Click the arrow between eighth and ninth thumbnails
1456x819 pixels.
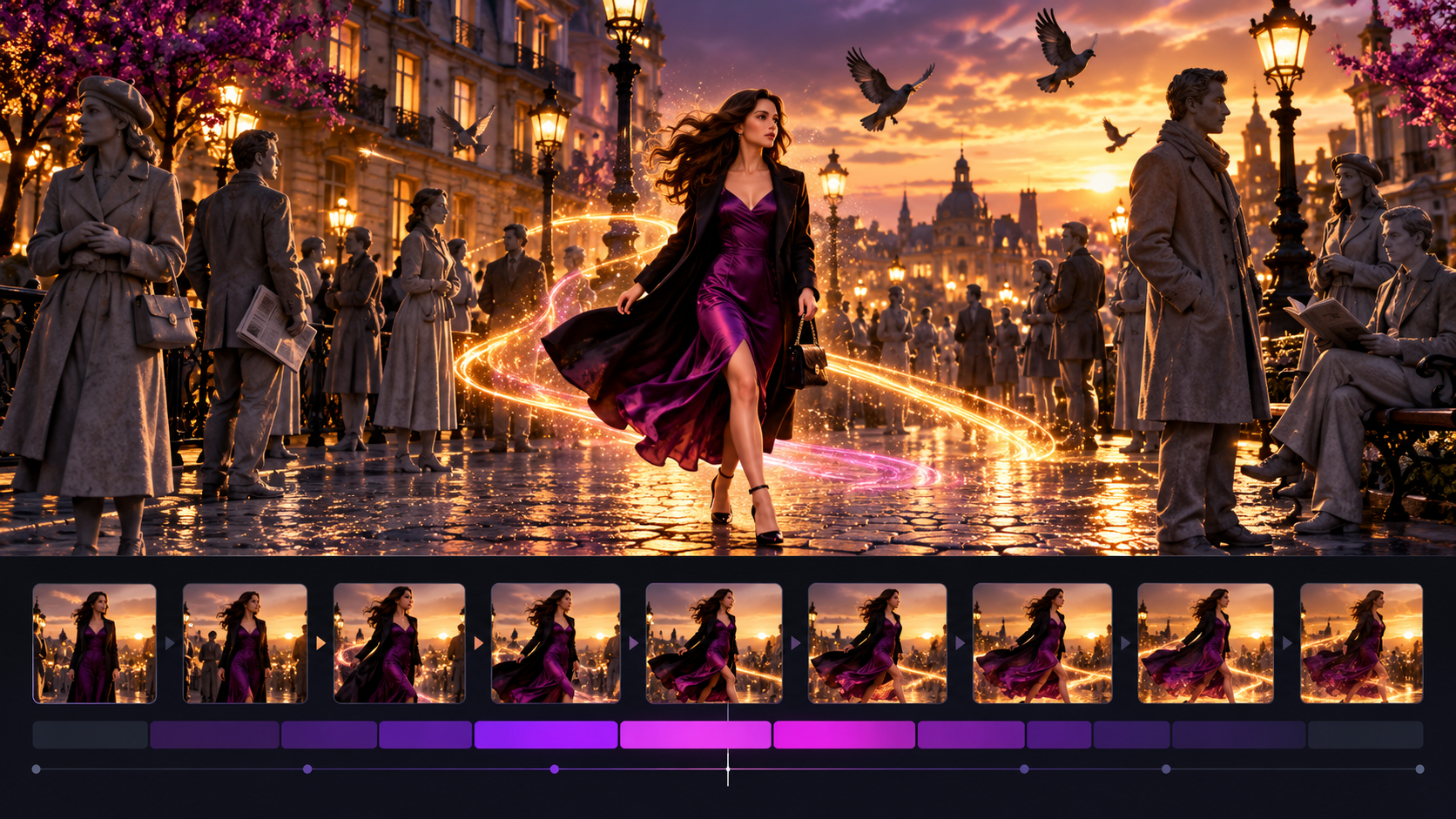[x=1287, y=643]
